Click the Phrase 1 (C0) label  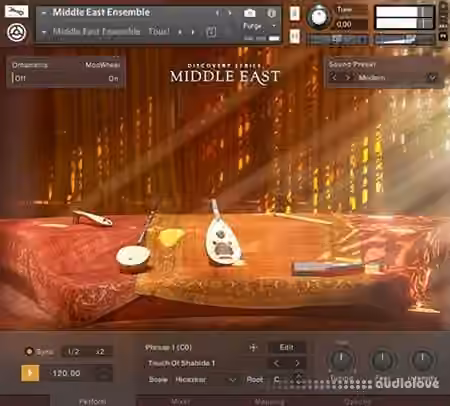(168, 348)
